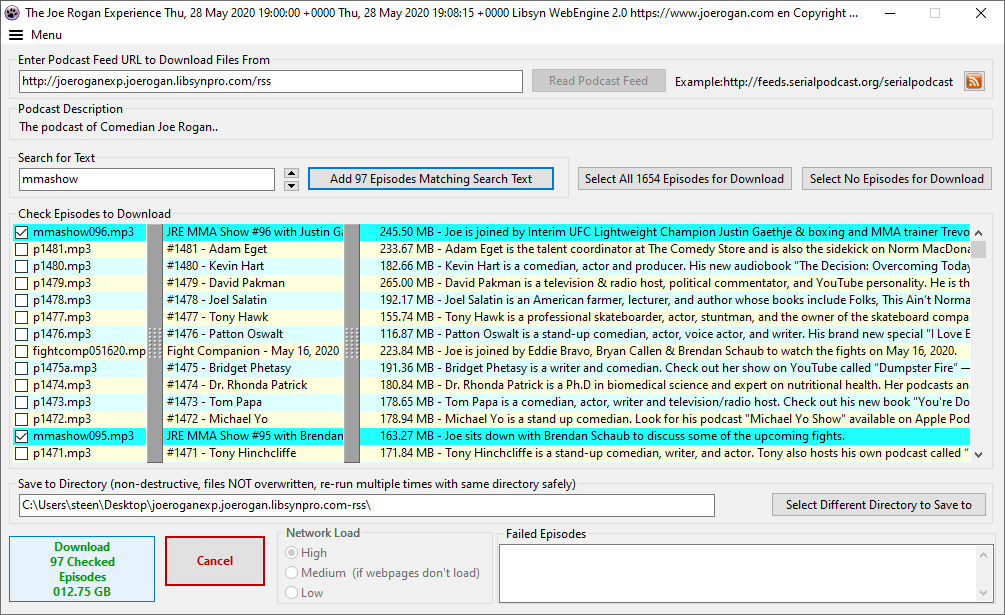Select High network load radio button
Screen dimensions: 1005x615
292,552
